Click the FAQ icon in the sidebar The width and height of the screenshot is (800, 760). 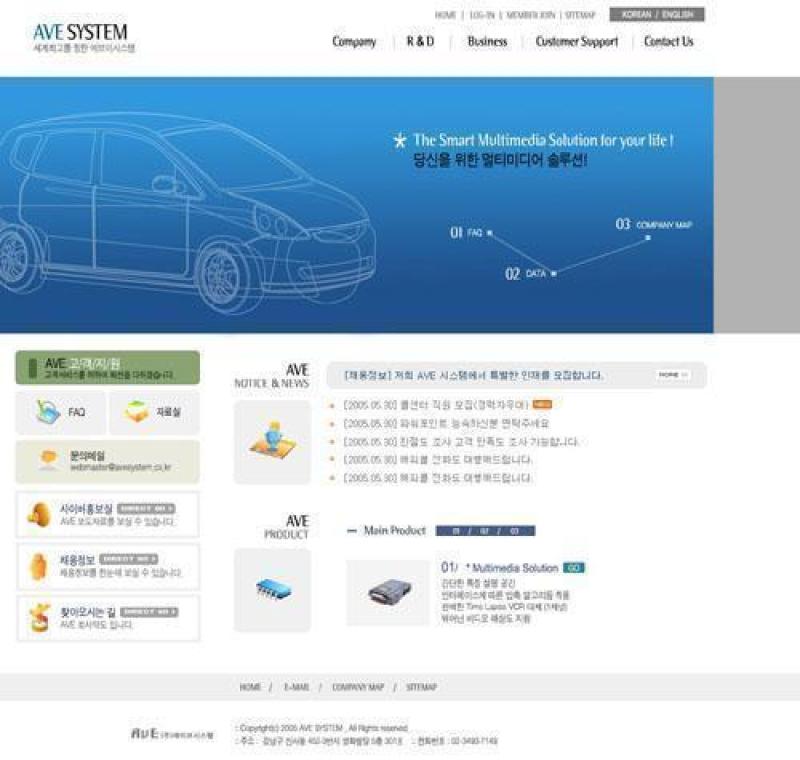[48, 411]
